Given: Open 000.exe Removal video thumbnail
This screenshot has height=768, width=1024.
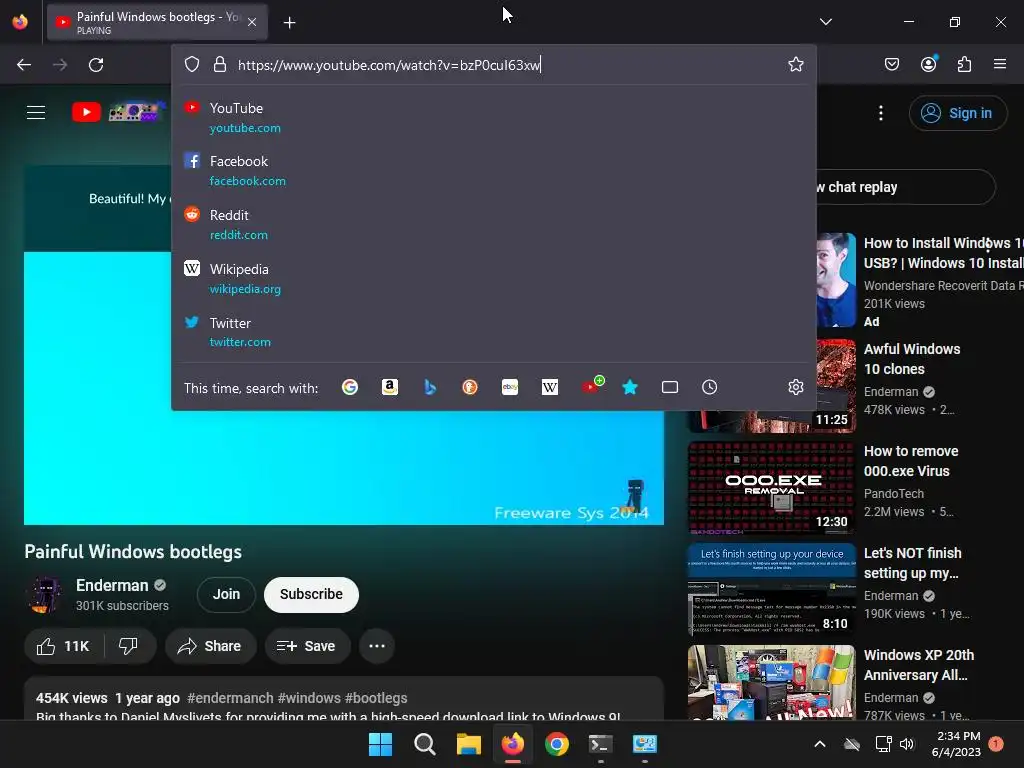Looking at the screenshot, I should pyautogui.click(x=771, y=488).
